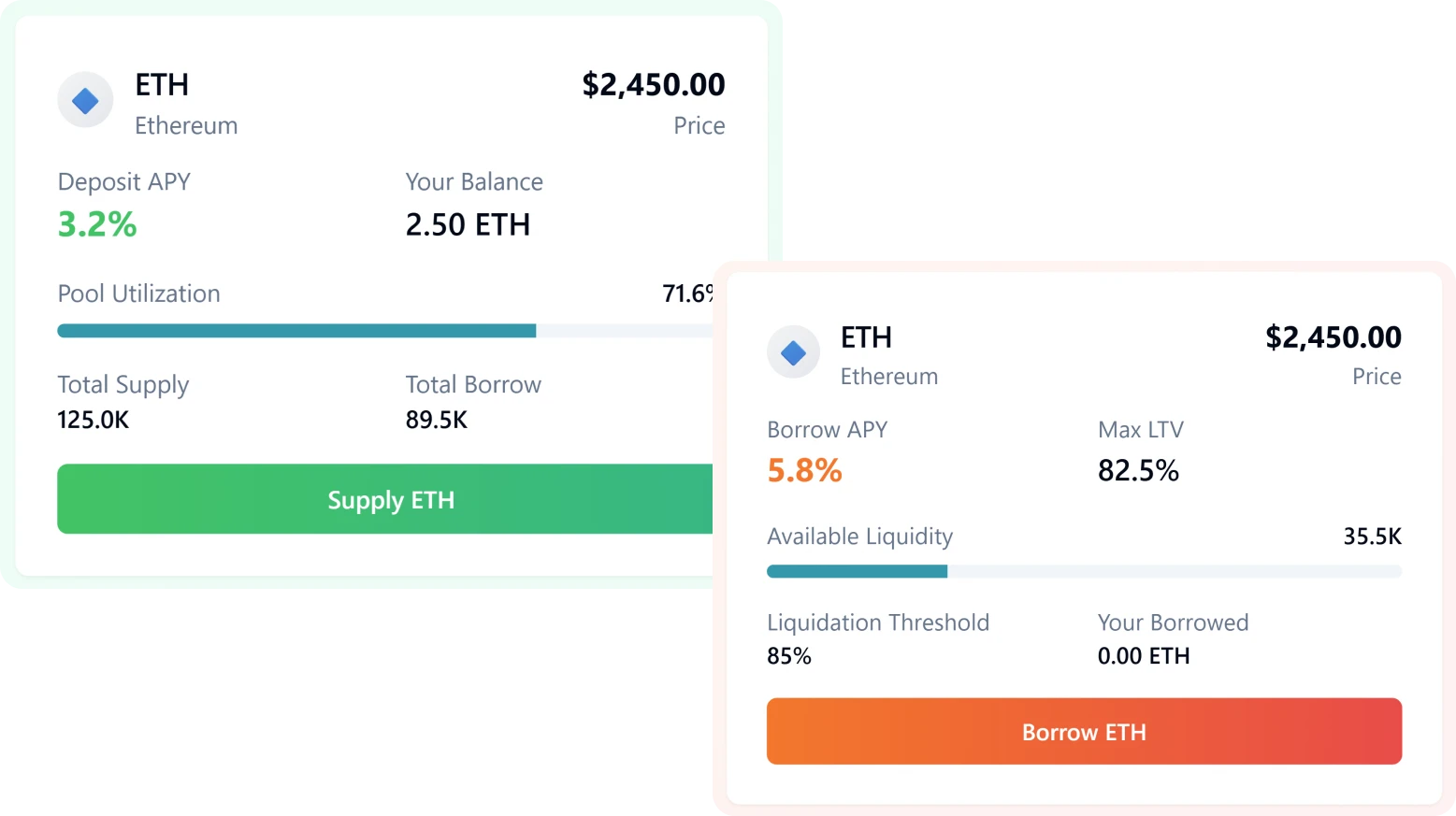Open the Liquidation Threshold details
The image size is (1456, 816).
click(877, 623)
